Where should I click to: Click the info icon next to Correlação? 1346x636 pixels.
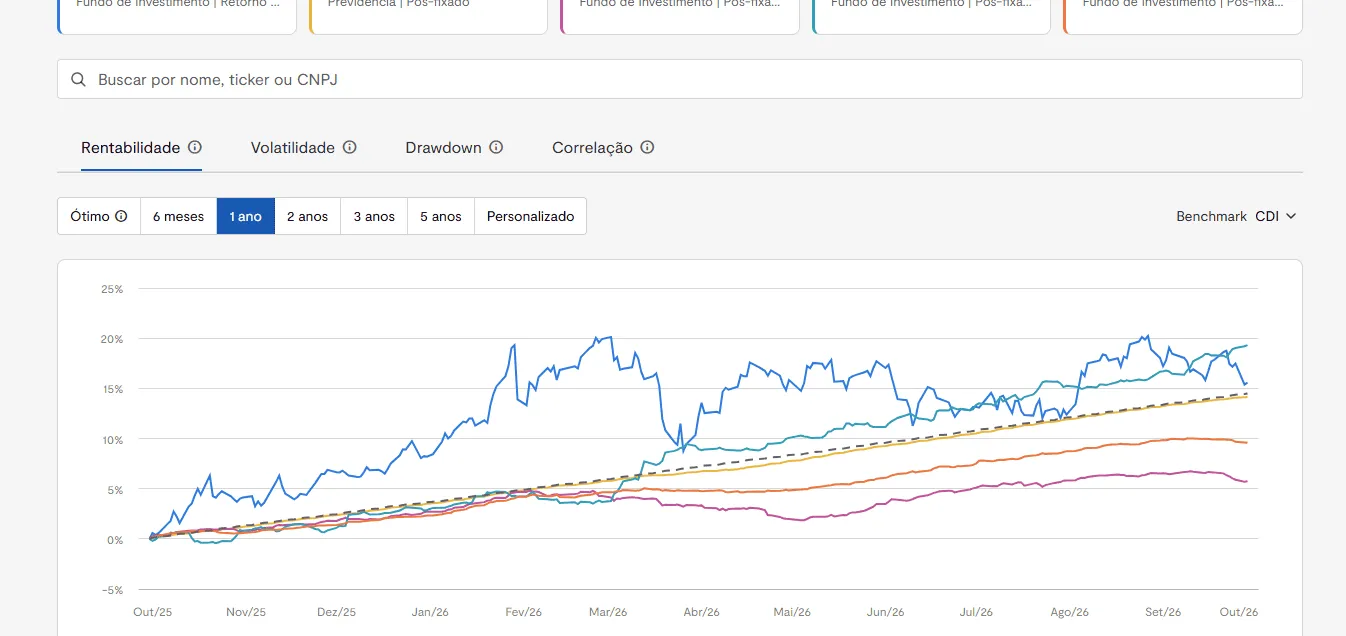(647, 147)
